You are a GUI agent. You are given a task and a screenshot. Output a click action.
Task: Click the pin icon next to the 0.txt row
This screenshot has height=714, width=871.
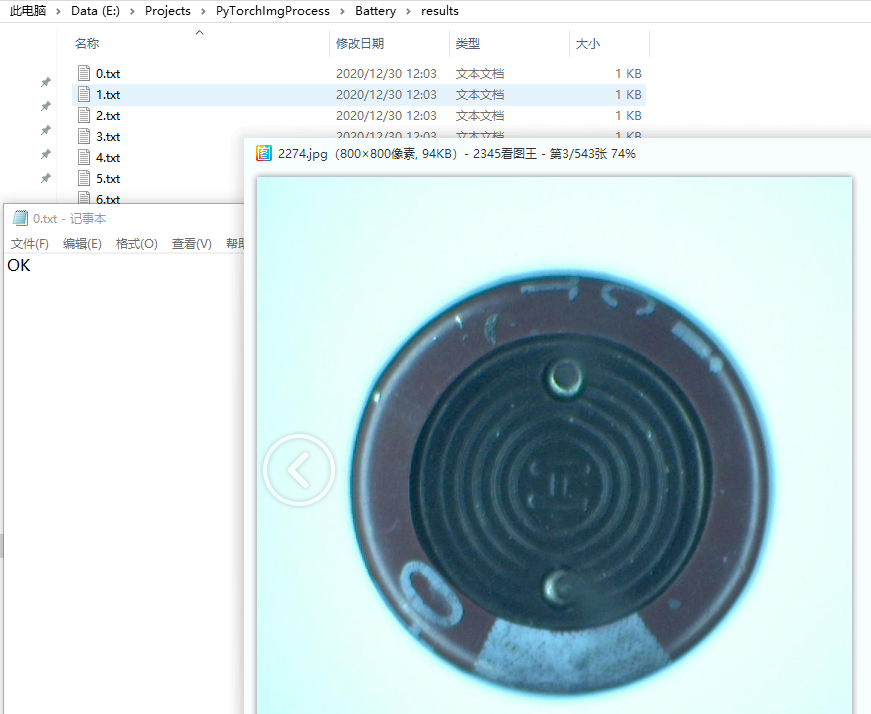point(46,82)
